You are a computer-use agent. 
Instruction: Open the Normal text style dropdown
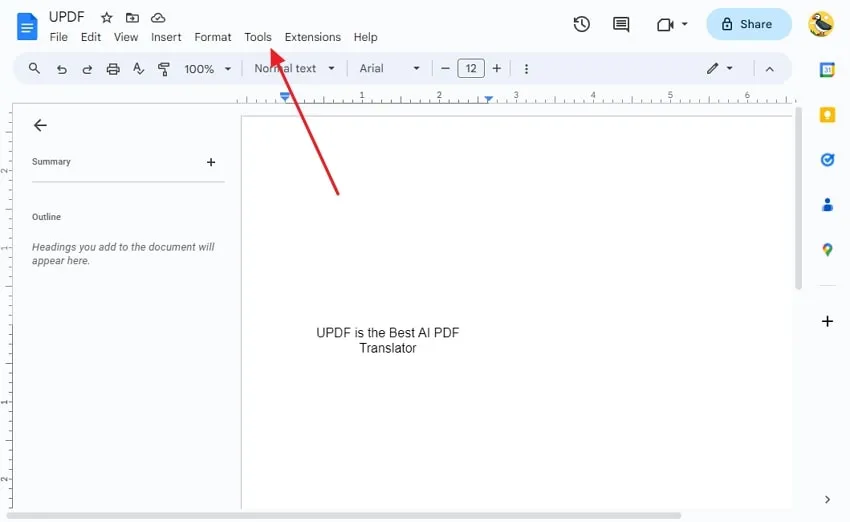tap(294, 68)
